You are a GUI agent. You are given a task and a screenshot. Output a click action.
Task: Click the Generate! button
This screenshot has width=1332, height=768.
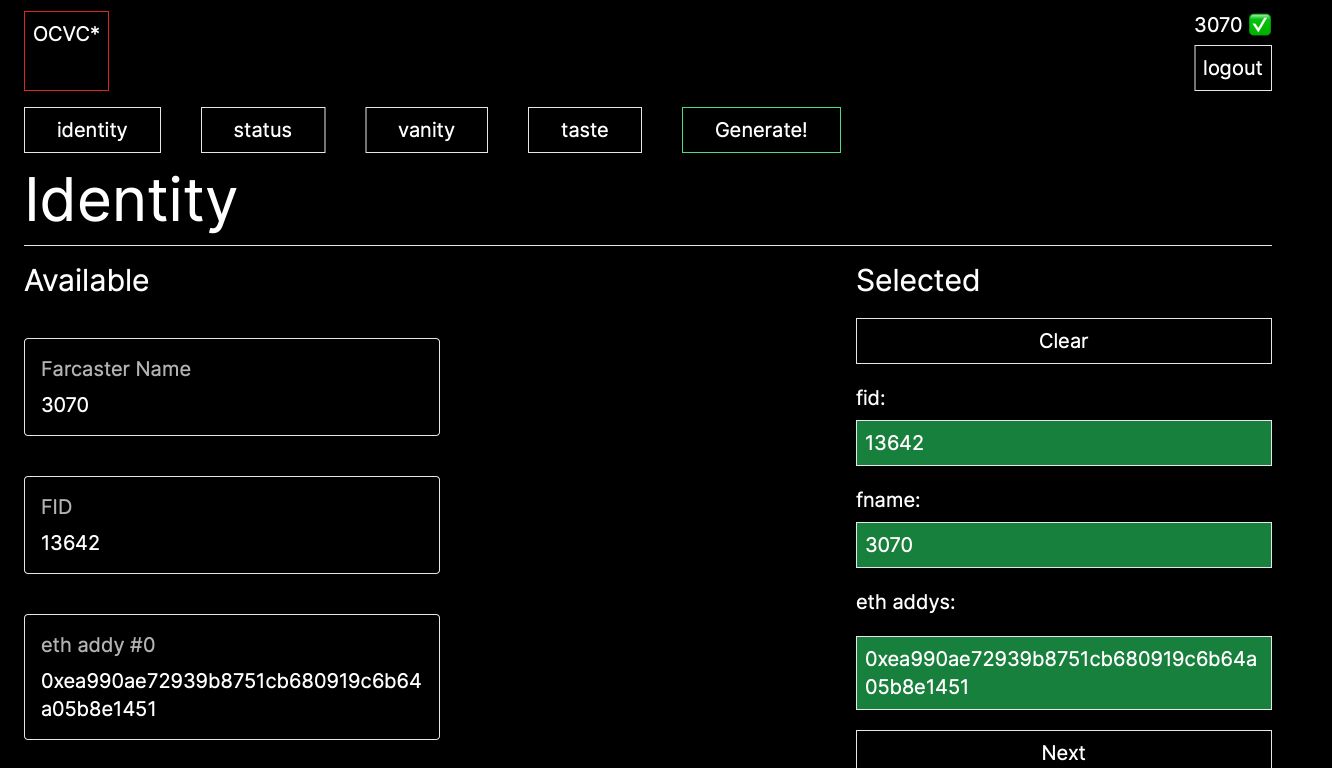[x=761, y=130]
